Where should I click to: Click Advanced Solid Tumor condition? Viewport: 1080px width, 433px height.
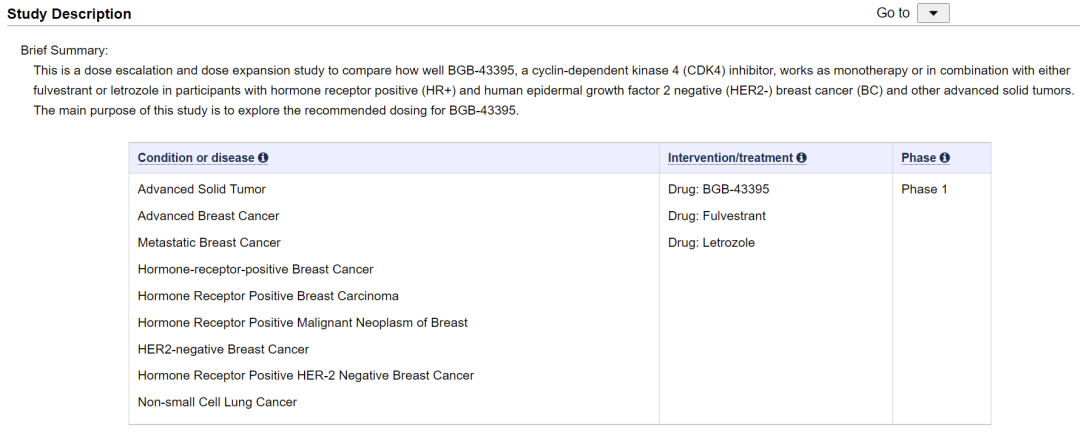tap(201, 189)
